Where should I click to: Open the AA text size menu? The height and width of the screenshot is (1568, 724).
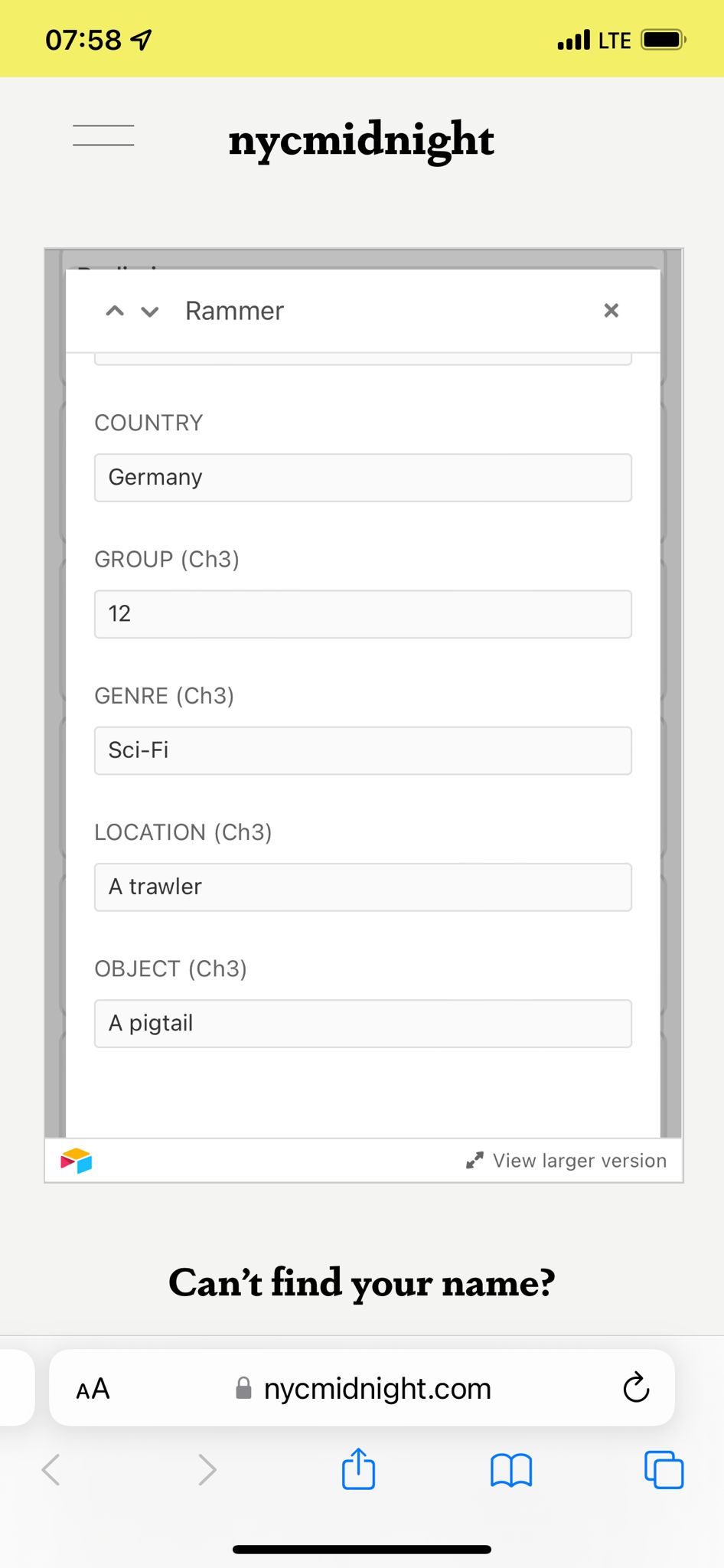93,1389
